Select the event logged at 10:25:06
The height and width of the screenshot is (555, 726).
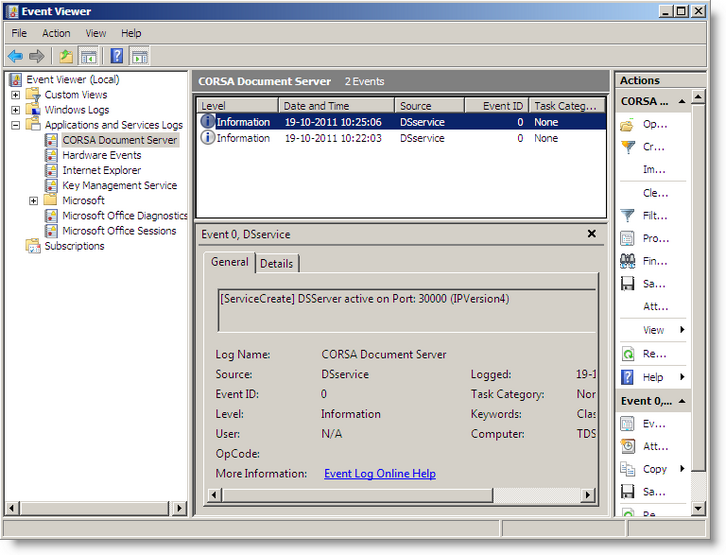pyautogui.click(x=401, y=122)
